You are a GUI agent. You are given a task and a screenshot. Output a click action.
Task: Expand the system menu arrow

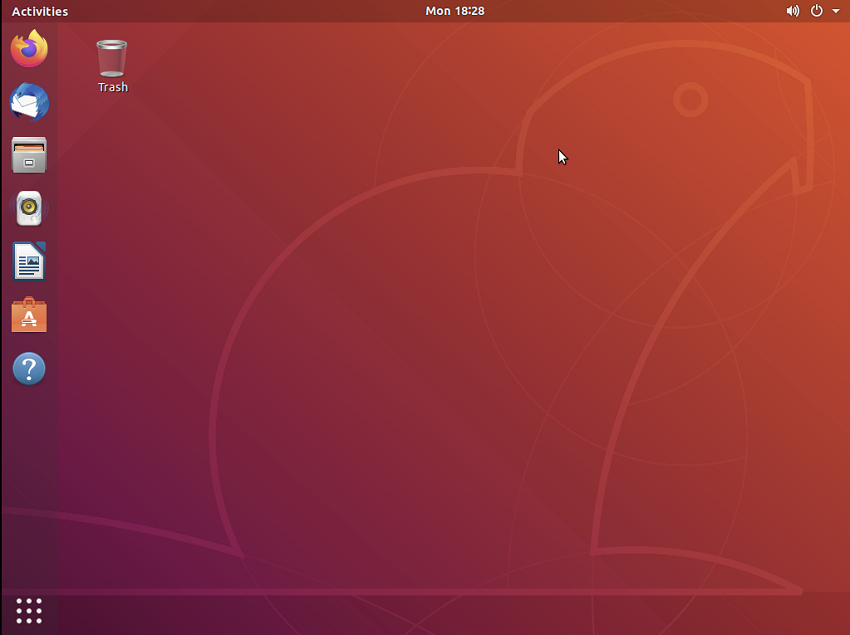tap(836, 11)
